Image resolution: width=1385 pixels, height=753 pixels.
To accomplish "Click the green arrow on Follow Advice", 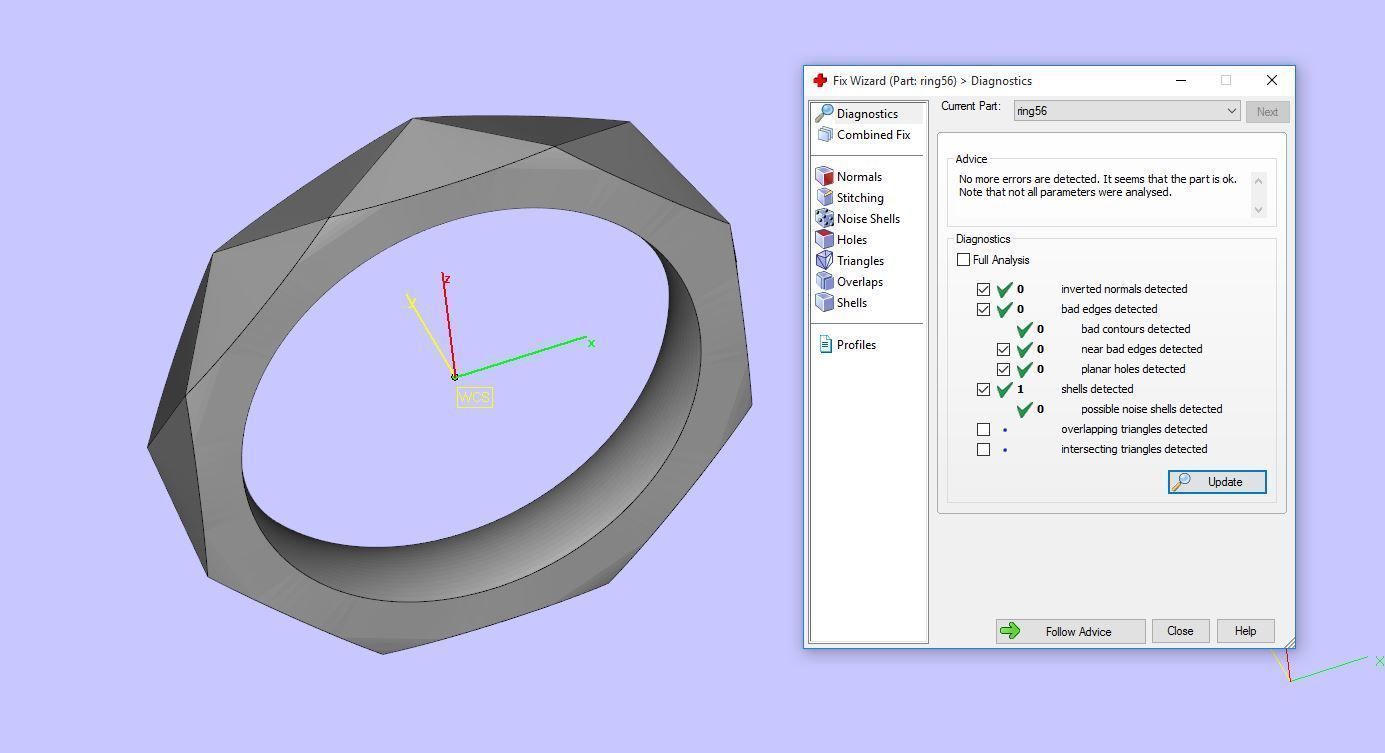I will pos(1010,631).
